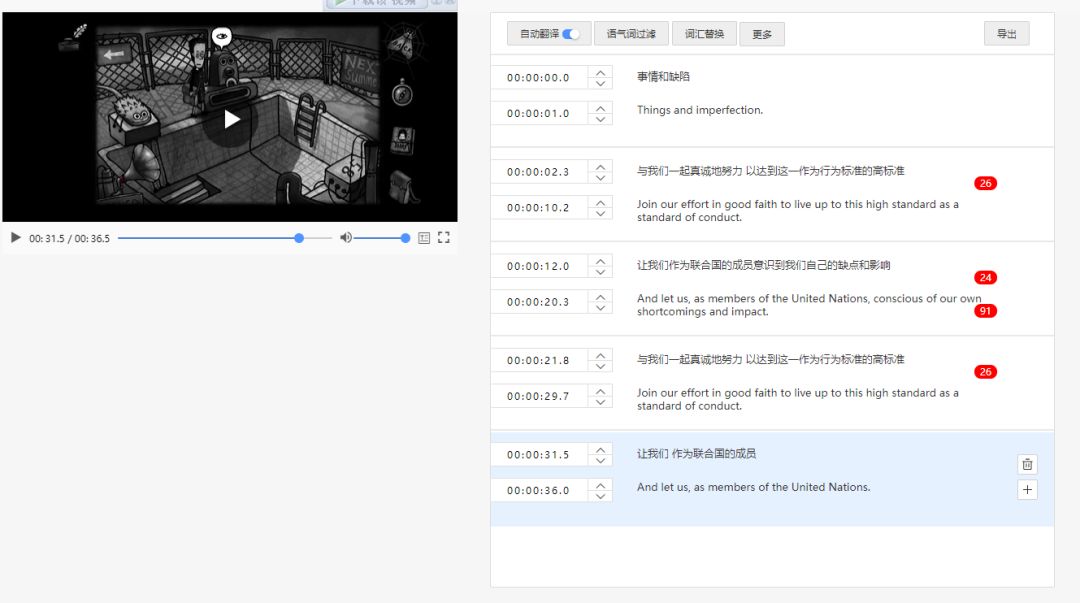Decrease the 00:00:02.3 time
Viewport: 1080px width, 603px height.
601,178
